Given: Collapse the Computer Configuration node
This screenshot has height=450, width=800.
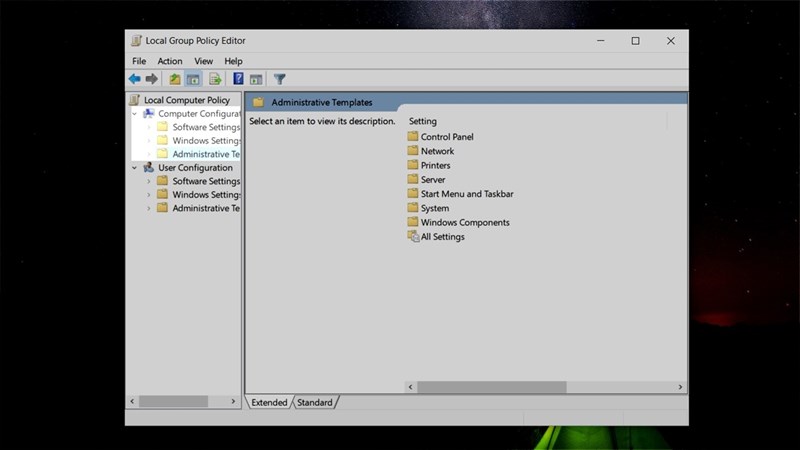Looking at the screenshot, I should (135, 114).
